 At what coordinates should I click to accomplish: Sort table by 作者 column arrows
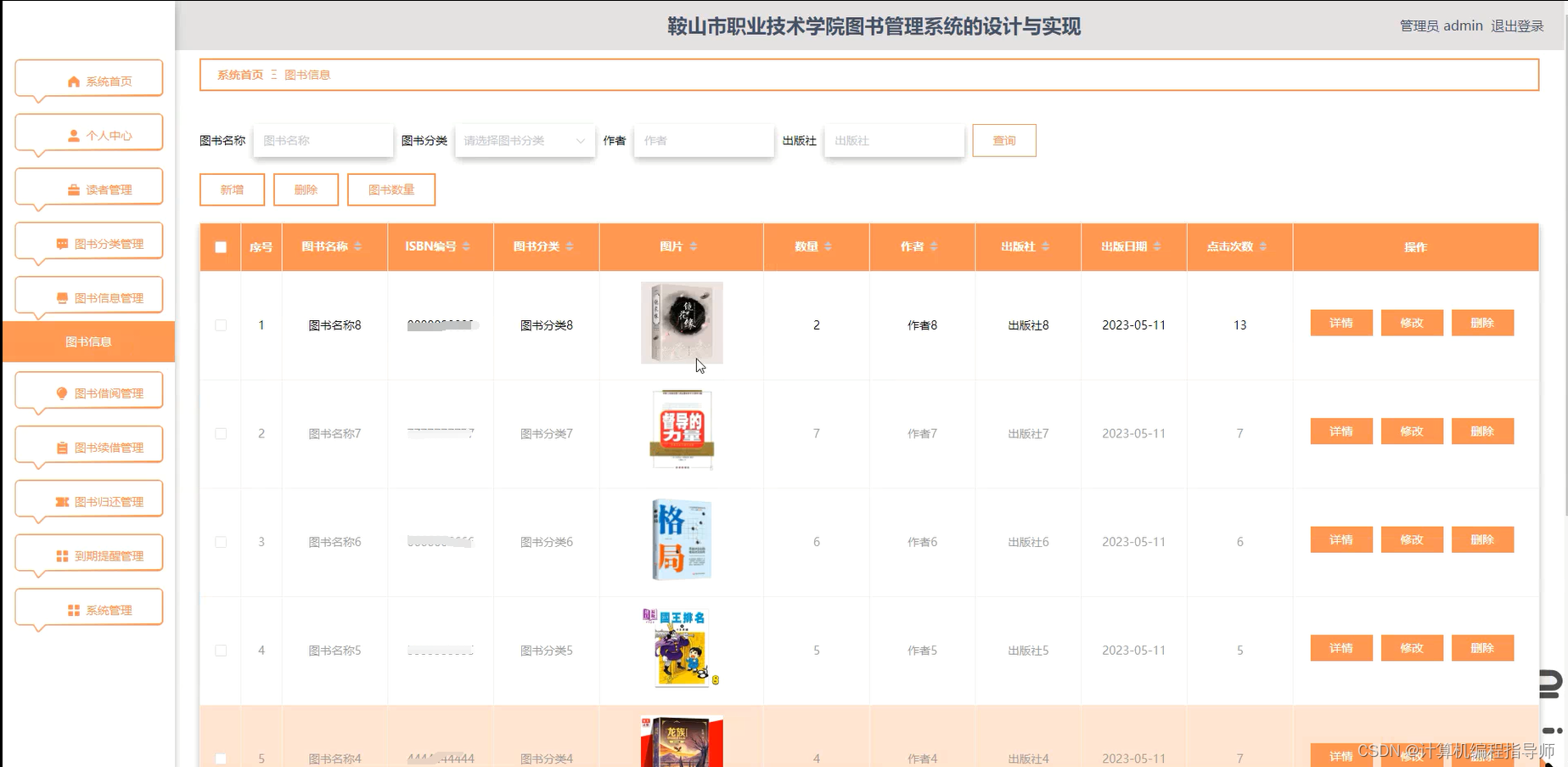click(x=934, y=246)
